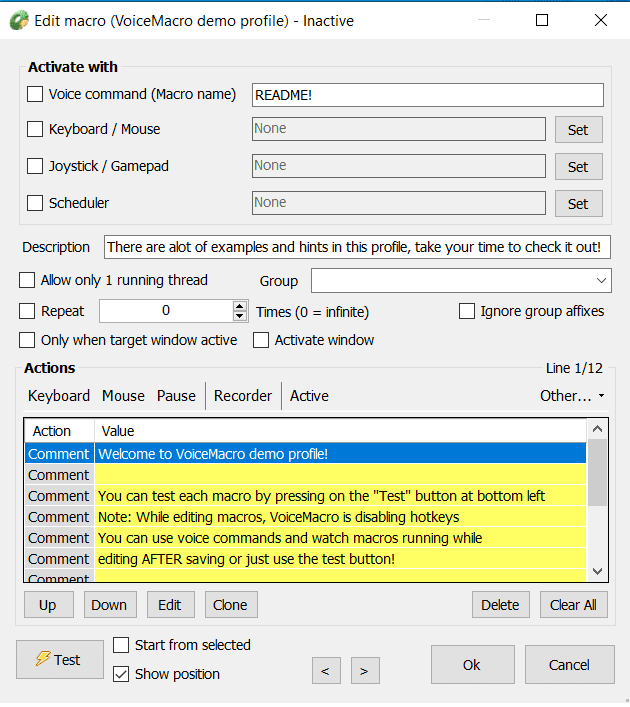Tick the Keyboard / Mouse checkbox
The height and width of the screenshot is (707, 630).
35,129
